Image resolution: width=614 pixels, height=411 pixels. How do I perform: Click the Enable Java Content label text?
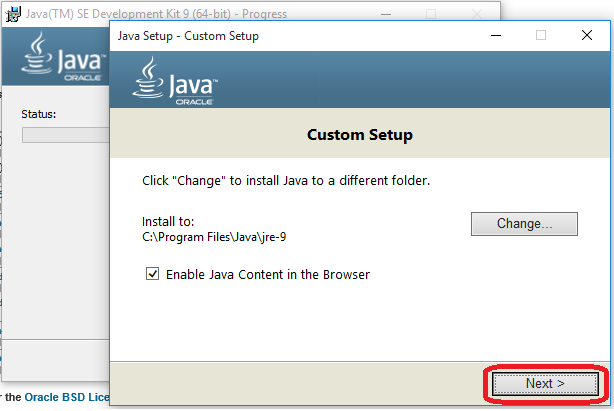(x=267, y=274)
